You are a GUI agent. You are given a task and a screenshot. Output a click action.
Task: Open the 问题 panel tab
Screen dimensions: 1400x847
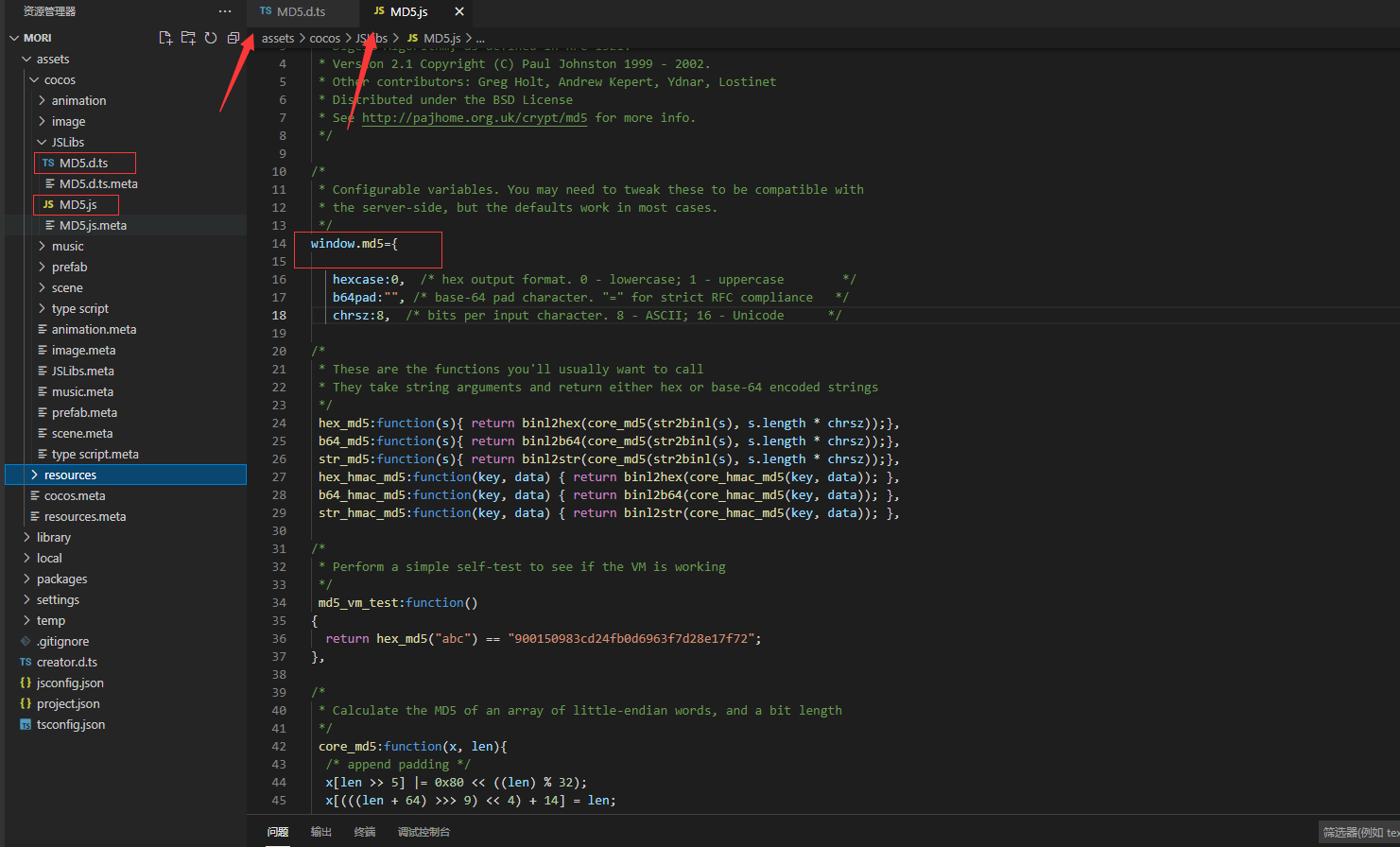click(x=278, y=832)
